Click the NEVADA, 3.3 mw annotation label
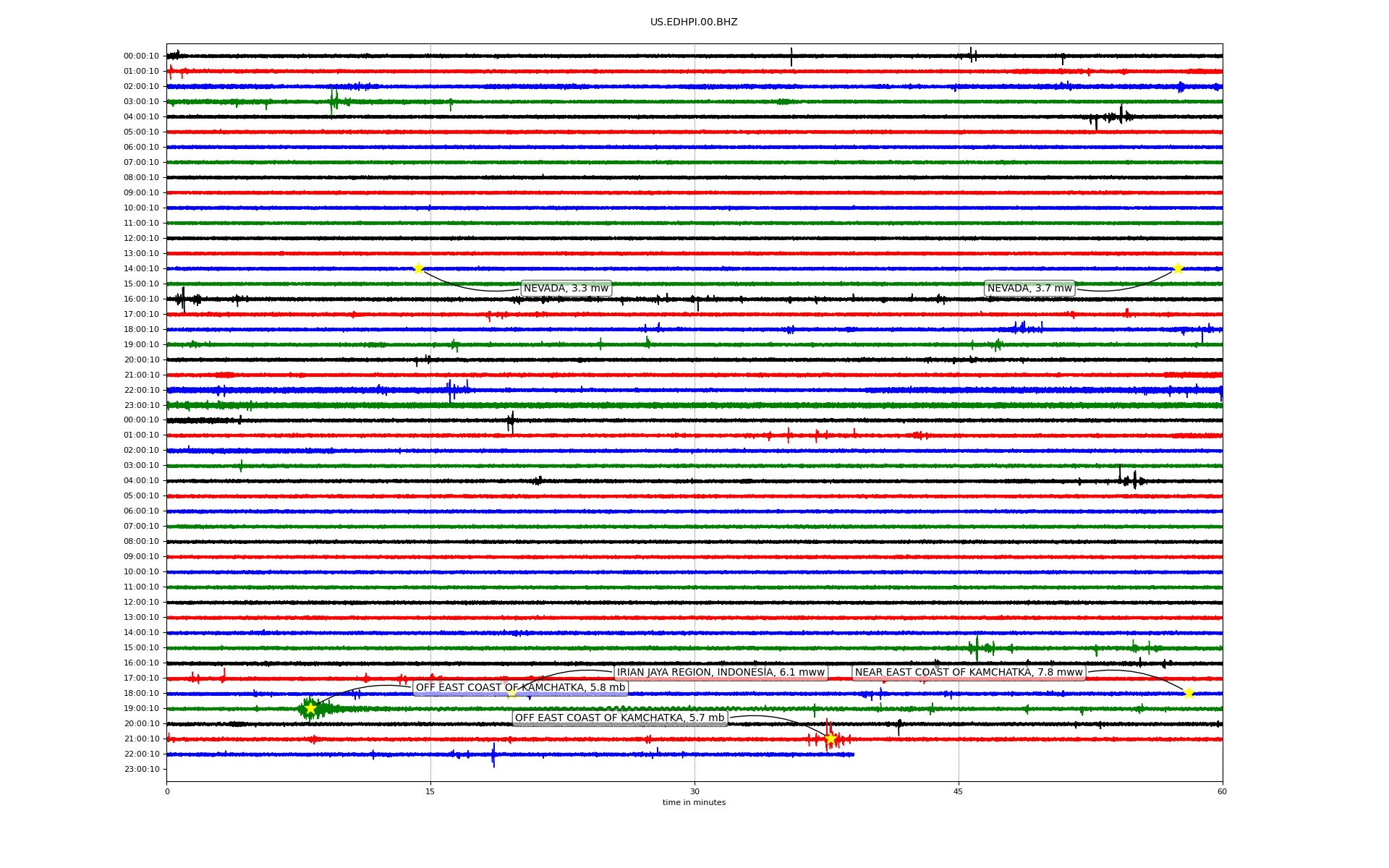 point(566,289)
